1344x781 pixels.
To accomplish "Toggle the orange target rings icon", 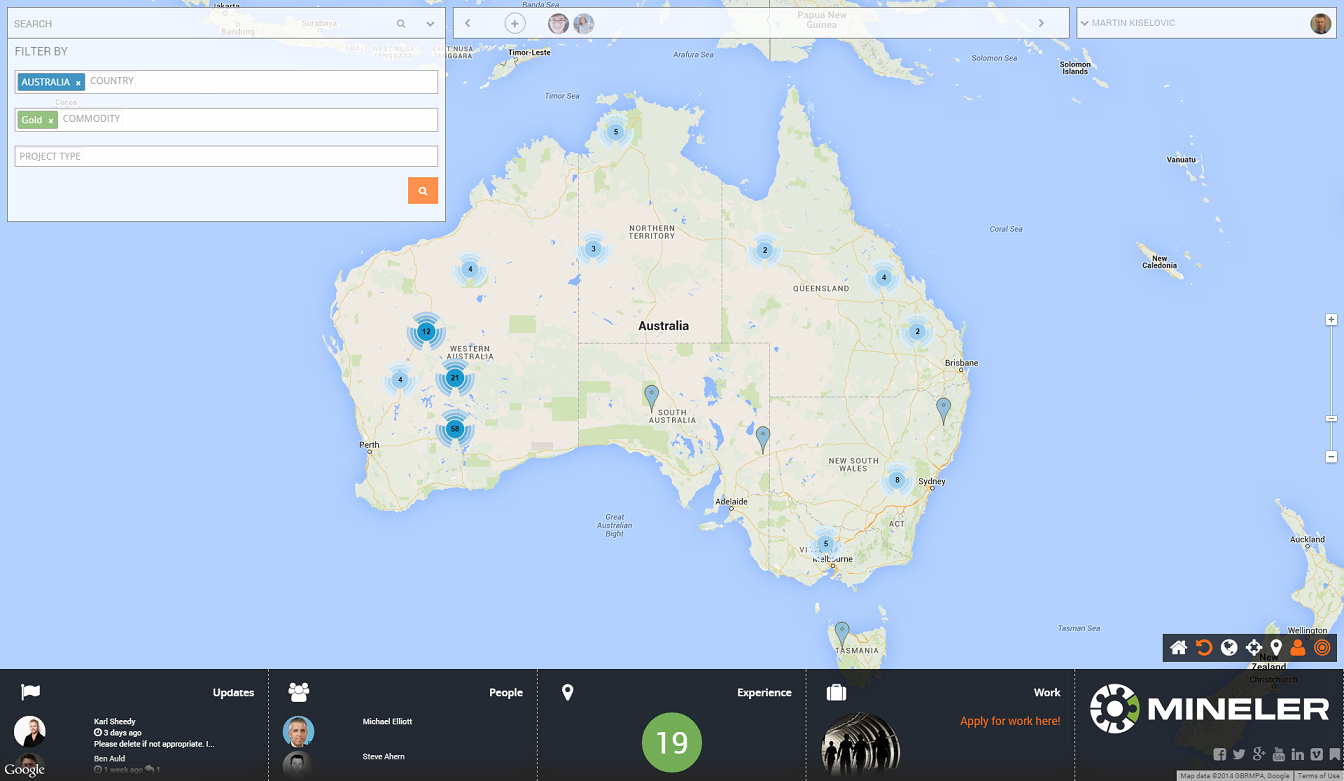I will (1322, 648).
